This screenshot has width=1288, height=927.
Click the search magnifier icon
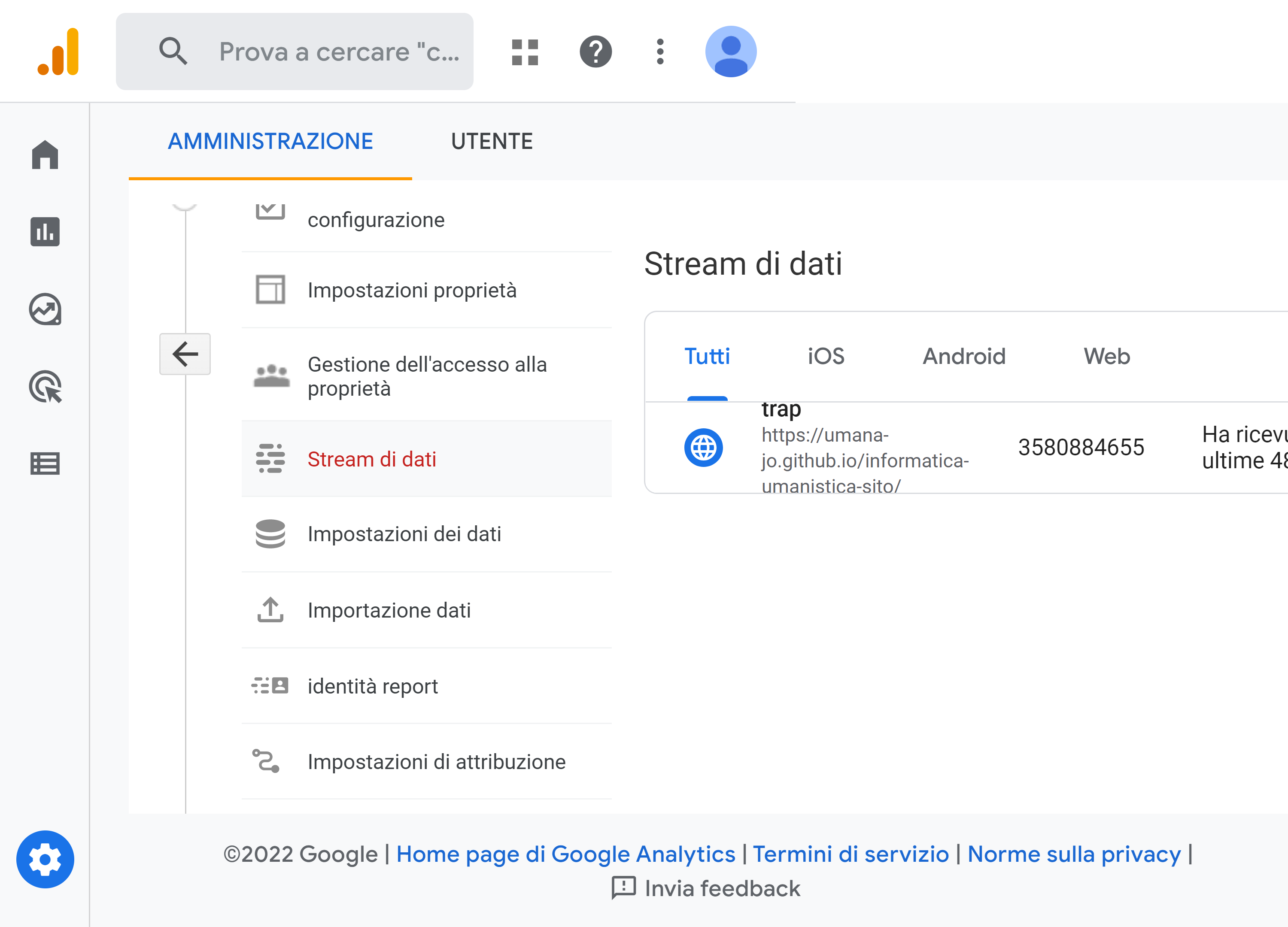coord(173,51)
